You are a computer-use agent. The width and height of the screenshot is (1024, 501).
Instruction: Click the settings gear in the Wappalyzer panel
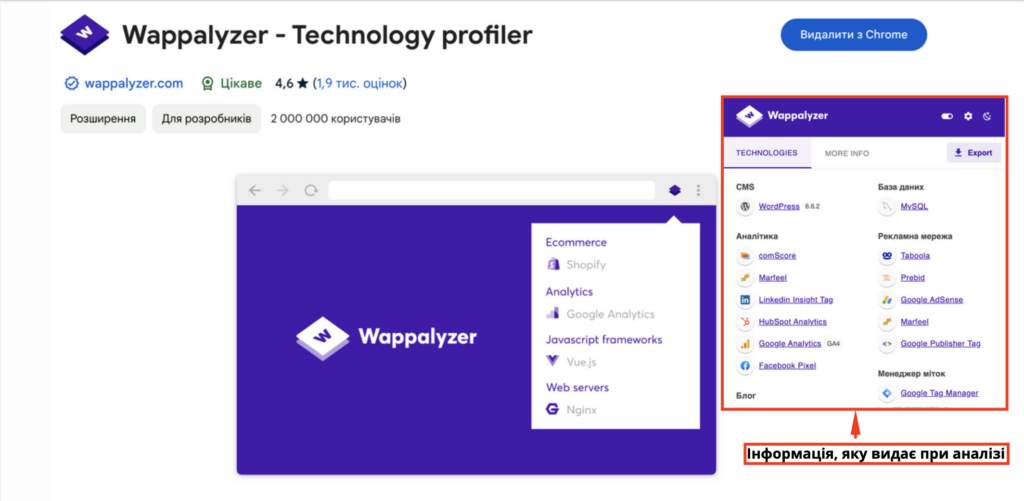pyautogui.click(x=967, y=117)
